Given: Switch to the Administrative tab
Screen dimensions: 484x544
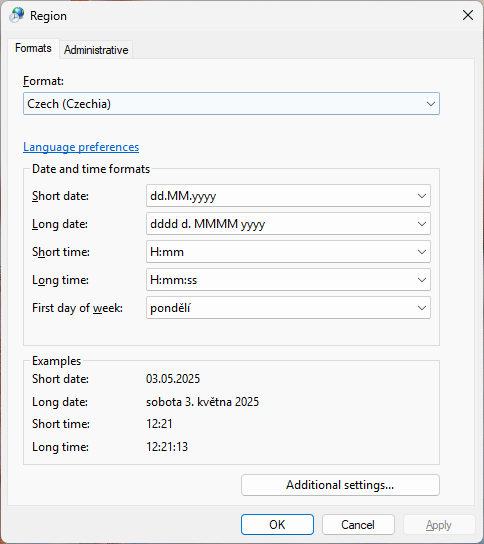Looking at the screenshot, I should point(96,50).
